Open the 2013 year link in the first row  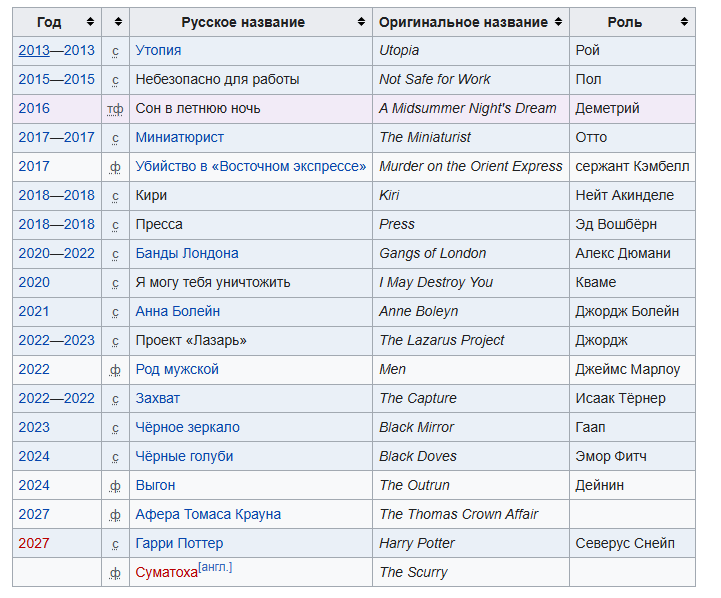coord(34,50)
